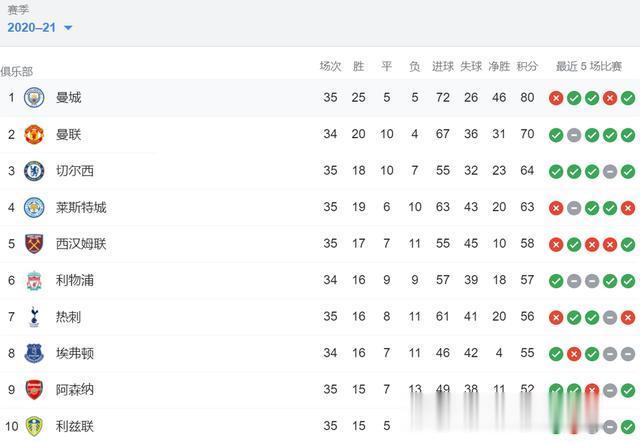Click the Liverpool club crest
Viewport: 640px width, 442px height.
[34, 280]
